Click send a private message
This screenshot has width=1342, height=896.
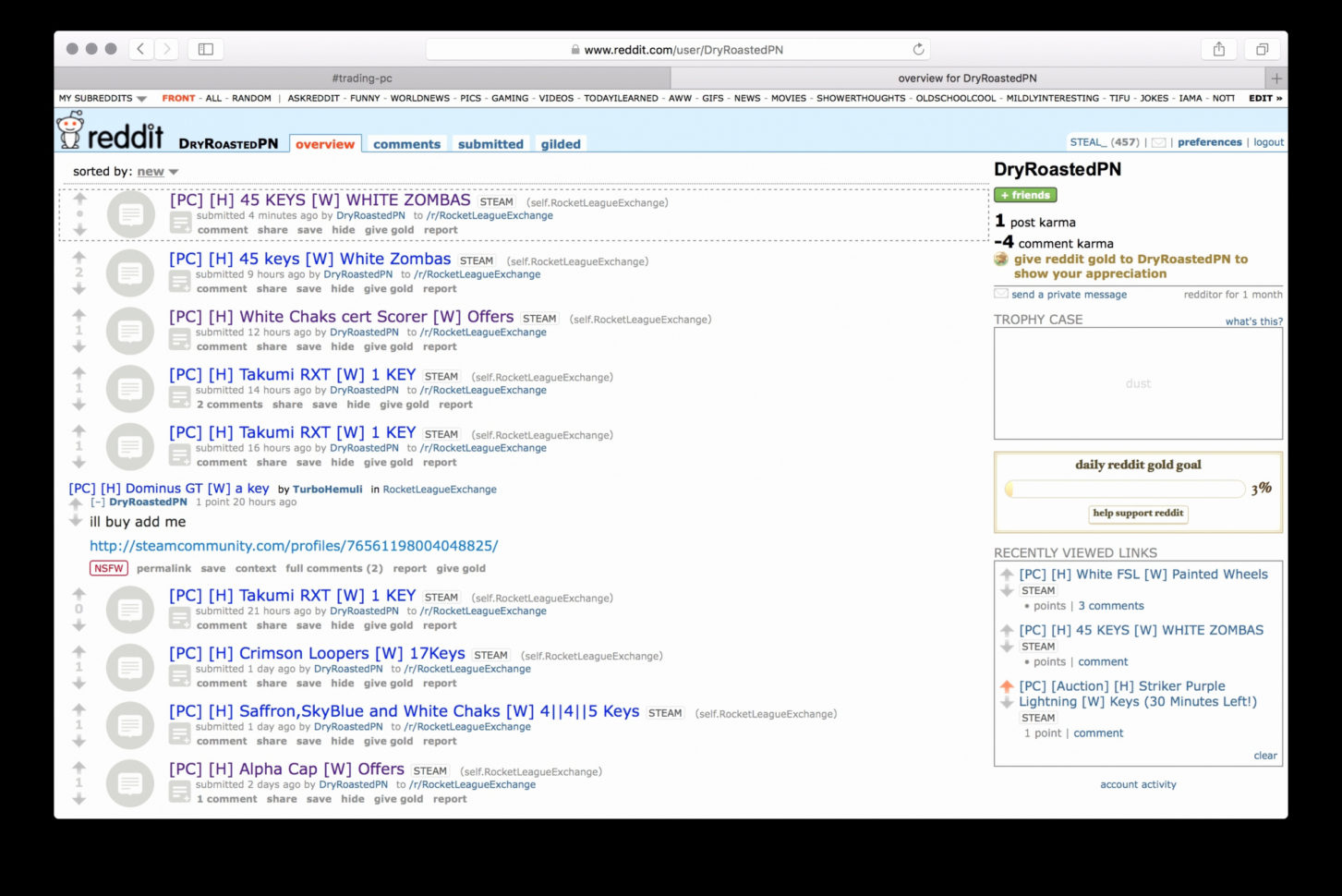(1069, 295)
